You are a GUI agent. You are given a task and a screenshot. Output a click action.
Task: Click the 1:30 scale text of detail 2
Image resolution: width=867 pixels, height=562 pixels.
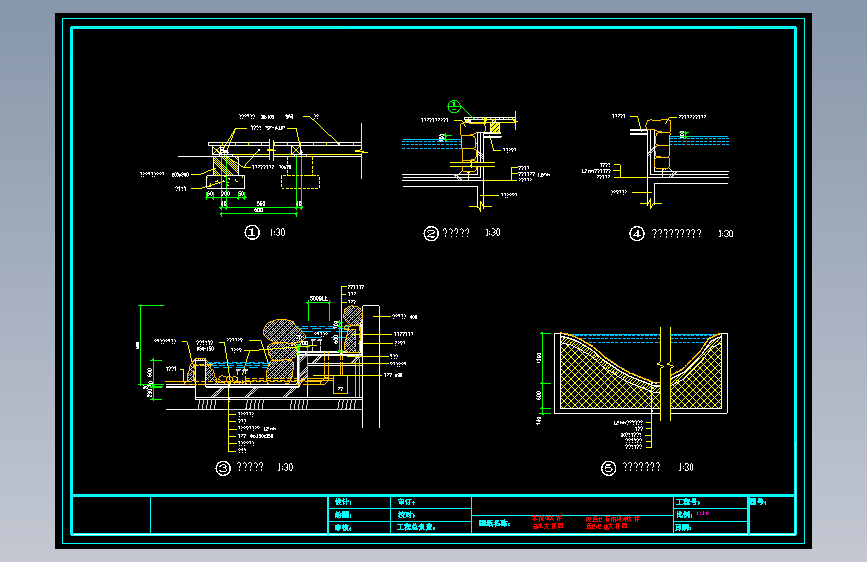pyautogui.click(x=493, y=232)
